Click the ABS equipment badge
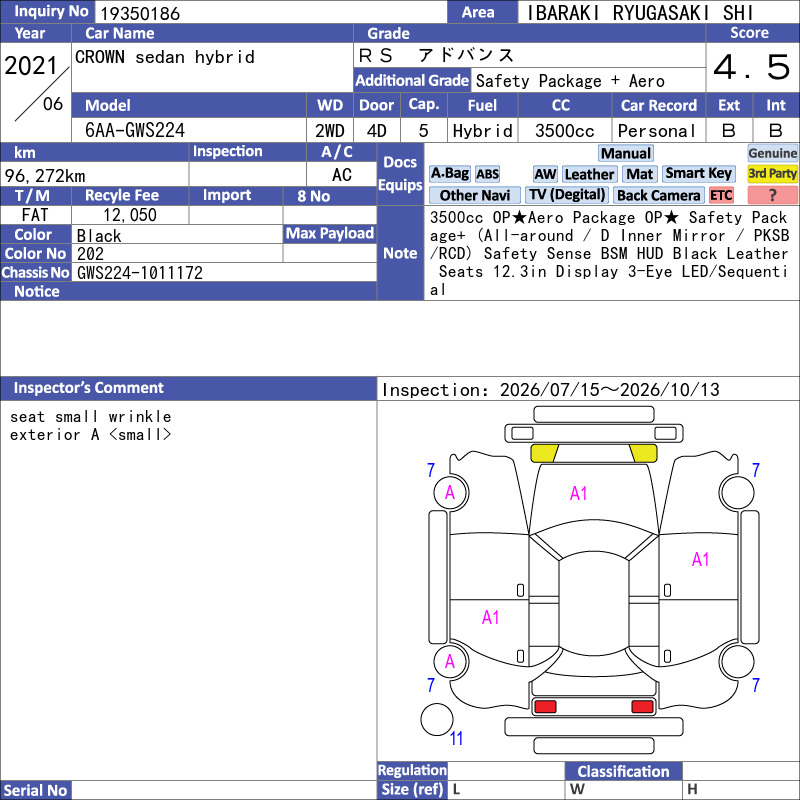The height and width of the screenshot is (800, 800). [x=487, y=174]
